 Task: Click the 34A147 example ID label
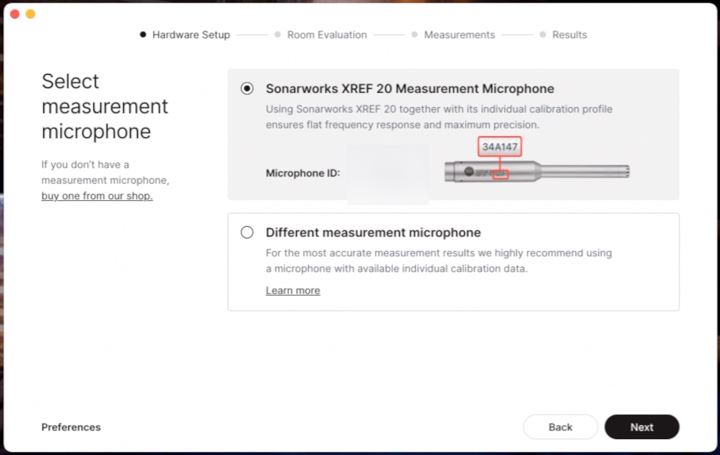coord(500,147)
